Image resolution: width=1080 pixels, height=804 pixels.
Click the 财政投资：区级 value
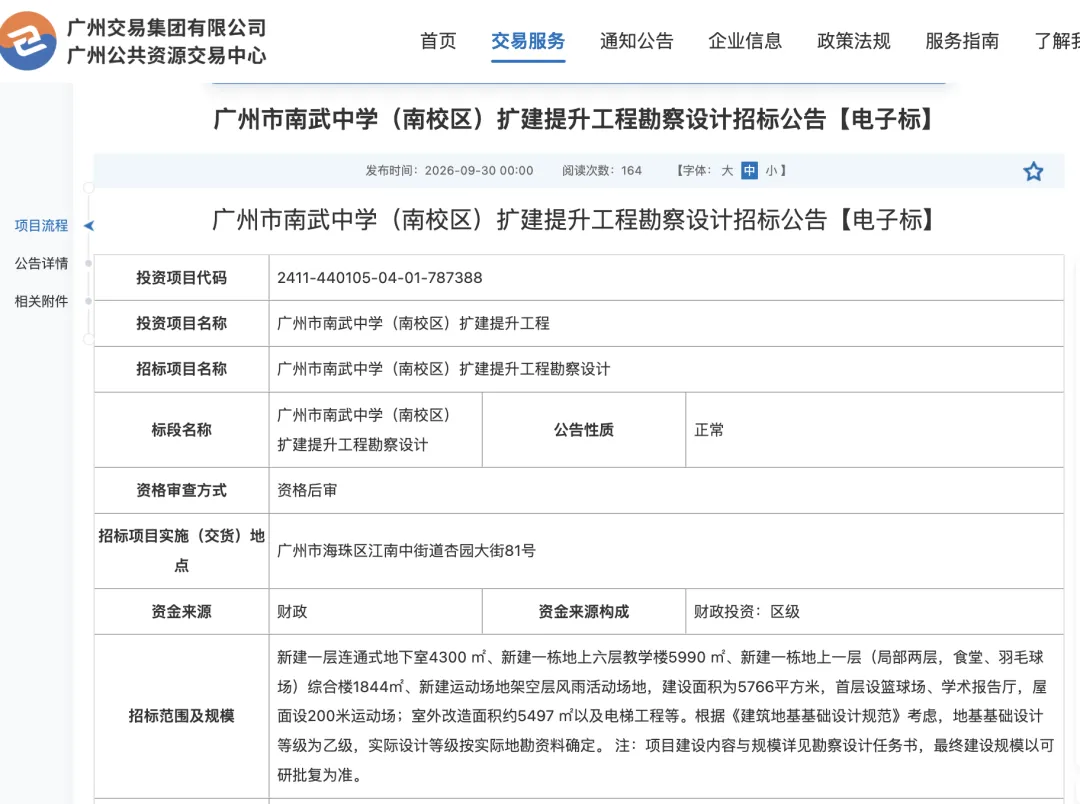click(747, 612)
